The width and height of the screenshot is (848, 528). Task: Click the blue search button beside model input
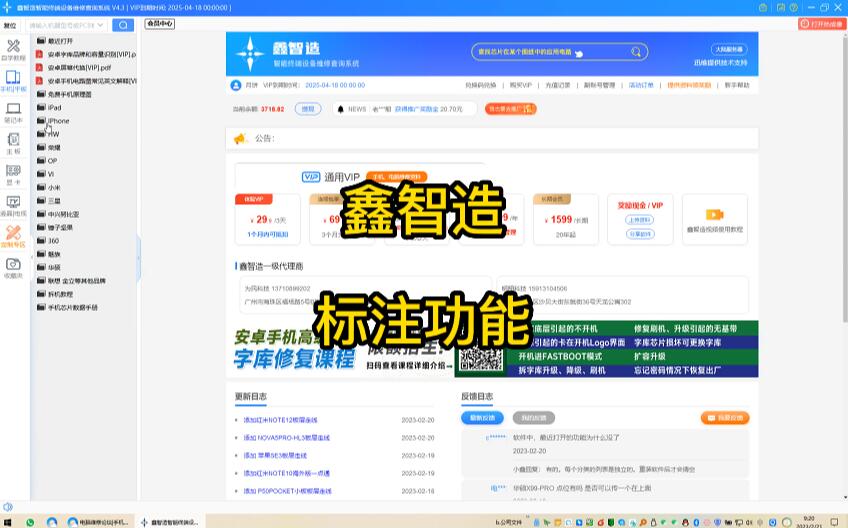click(x=122, y=25)
